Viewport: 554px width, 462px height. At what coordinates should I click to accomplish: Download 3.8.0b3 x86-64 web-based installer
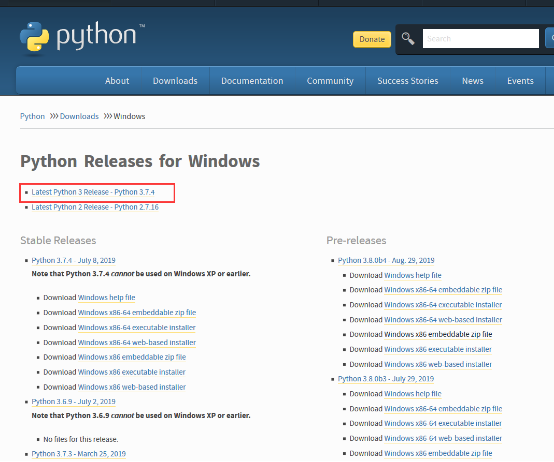coord(443,438)
